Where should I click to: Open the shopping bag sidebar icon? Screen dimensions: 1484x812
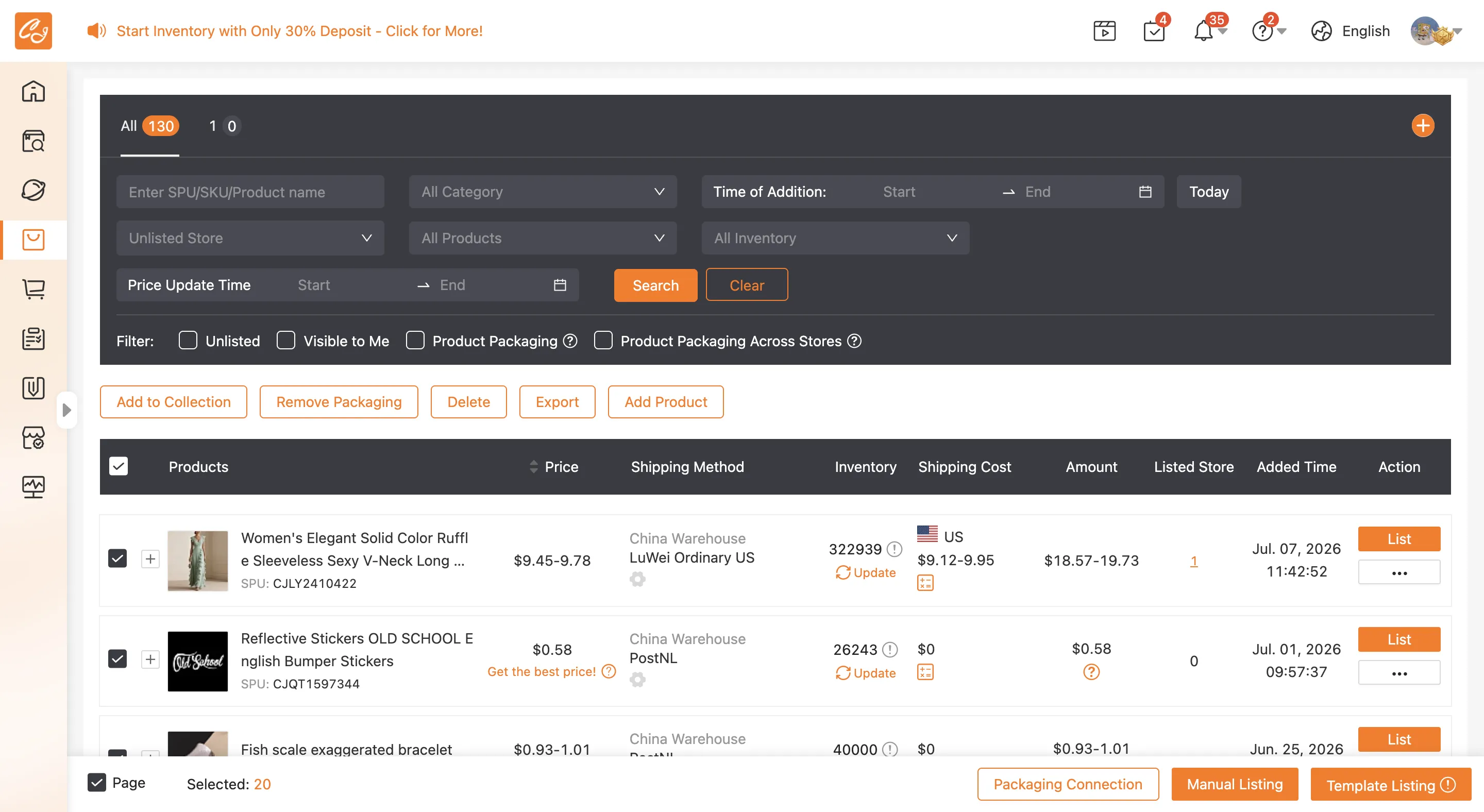pos(33,240)
